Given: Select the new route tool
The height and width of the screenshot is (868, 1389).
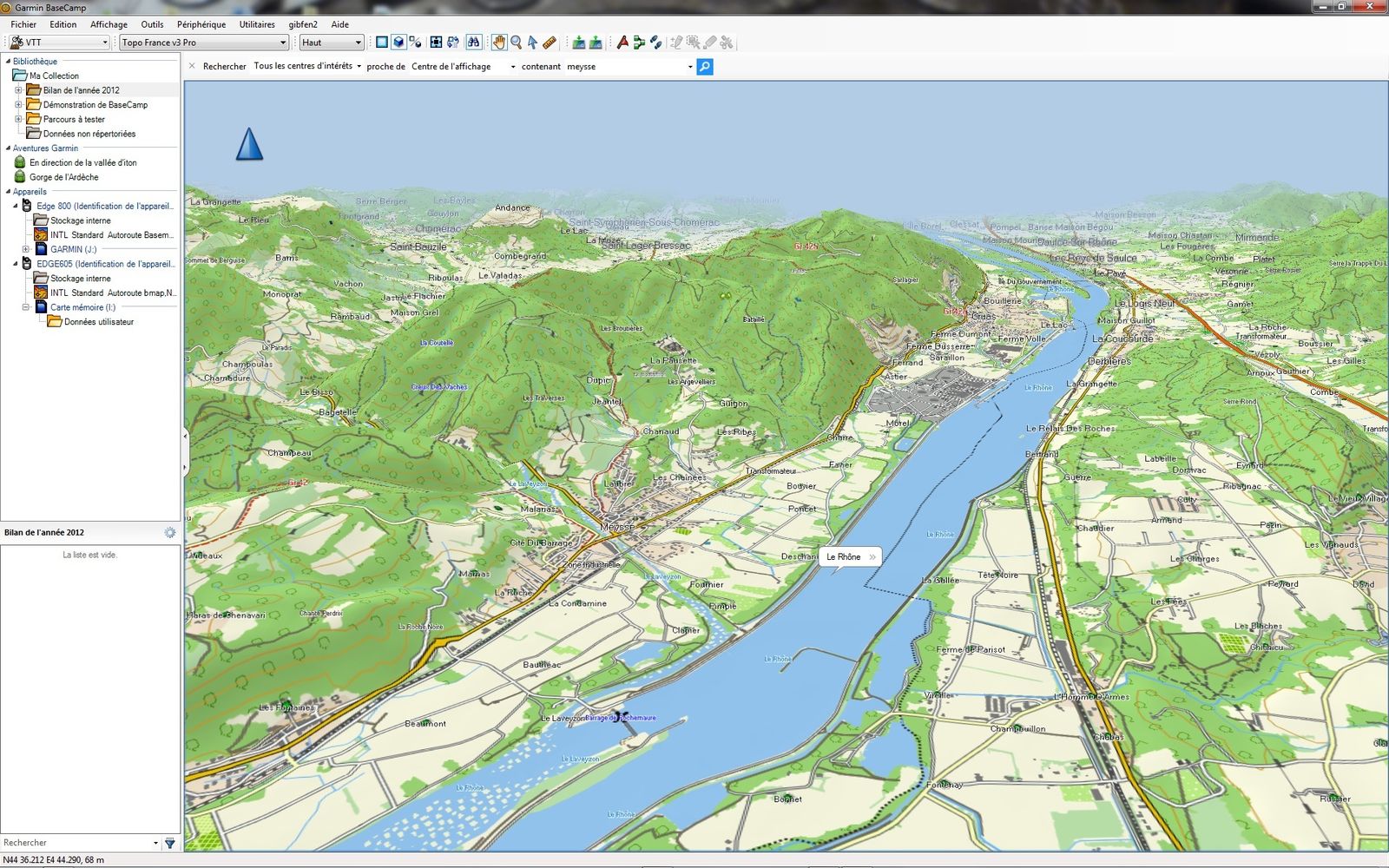Looking at the screenshot, I should click(639, 42).
